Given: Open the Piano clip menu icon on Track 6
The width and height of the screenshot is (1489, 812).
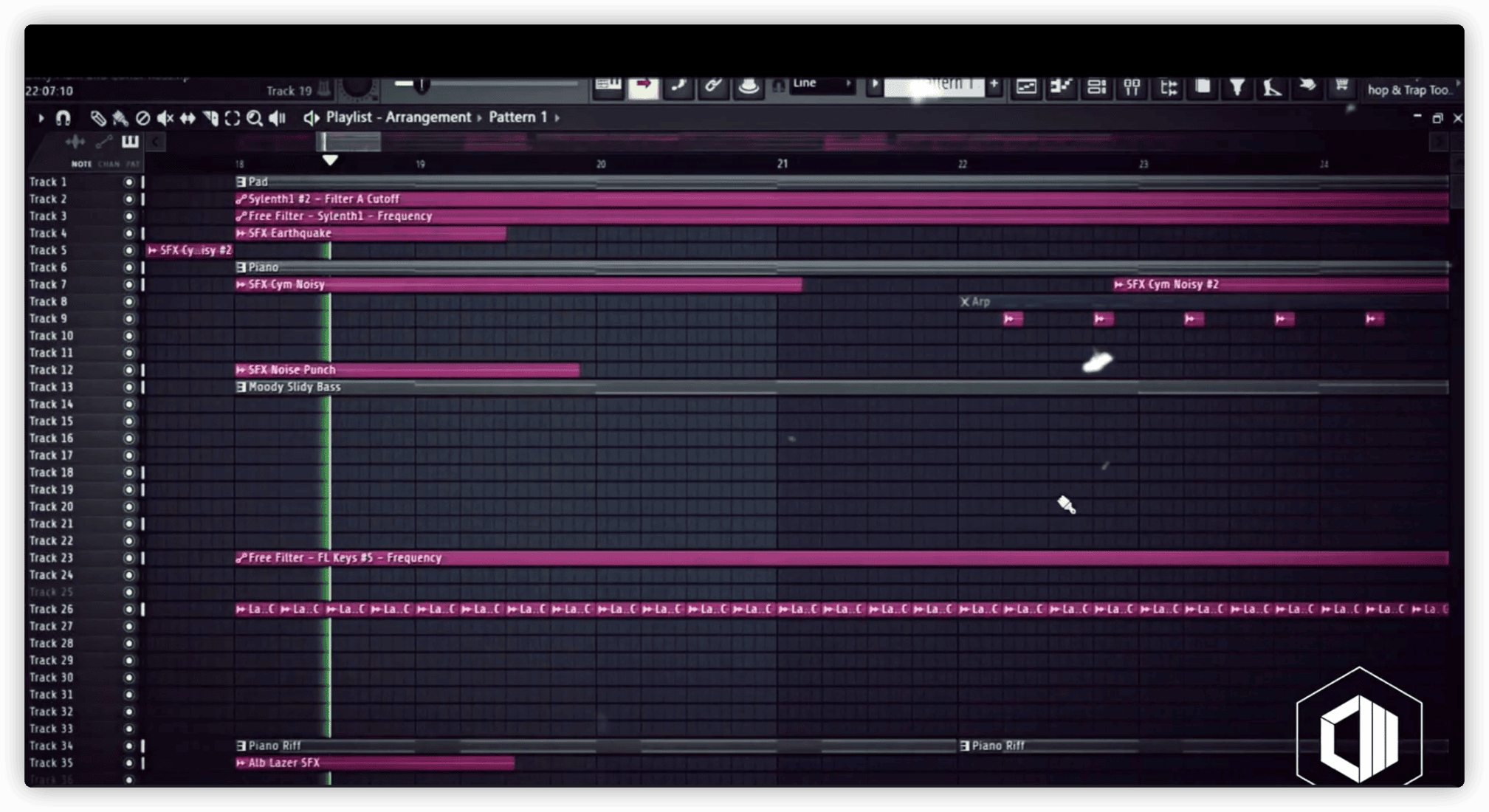Looking at the screenshot, I should tap(241, 267).
